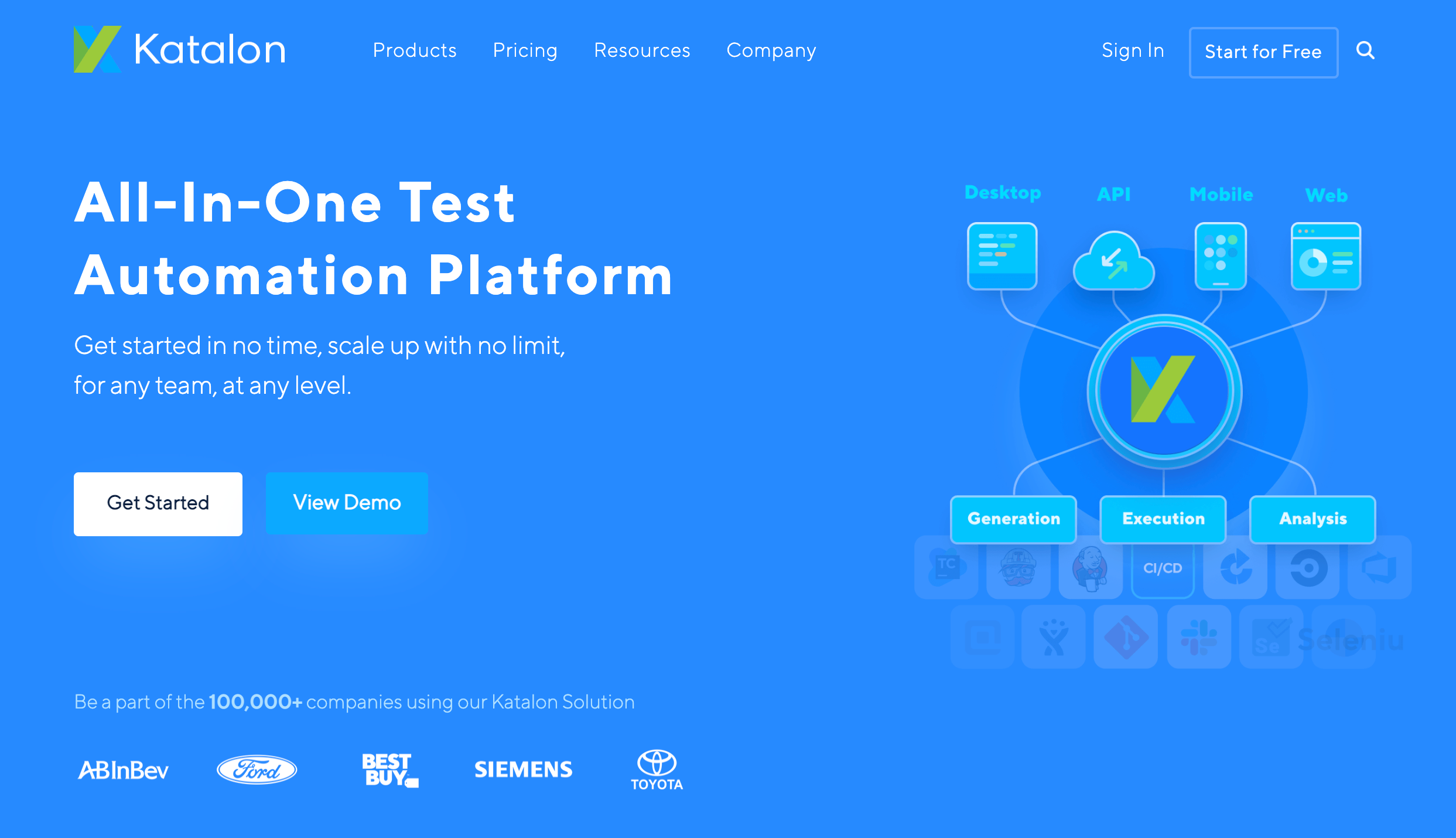
Task: Click the Desktop testing icon
Action: [1003, 254]
